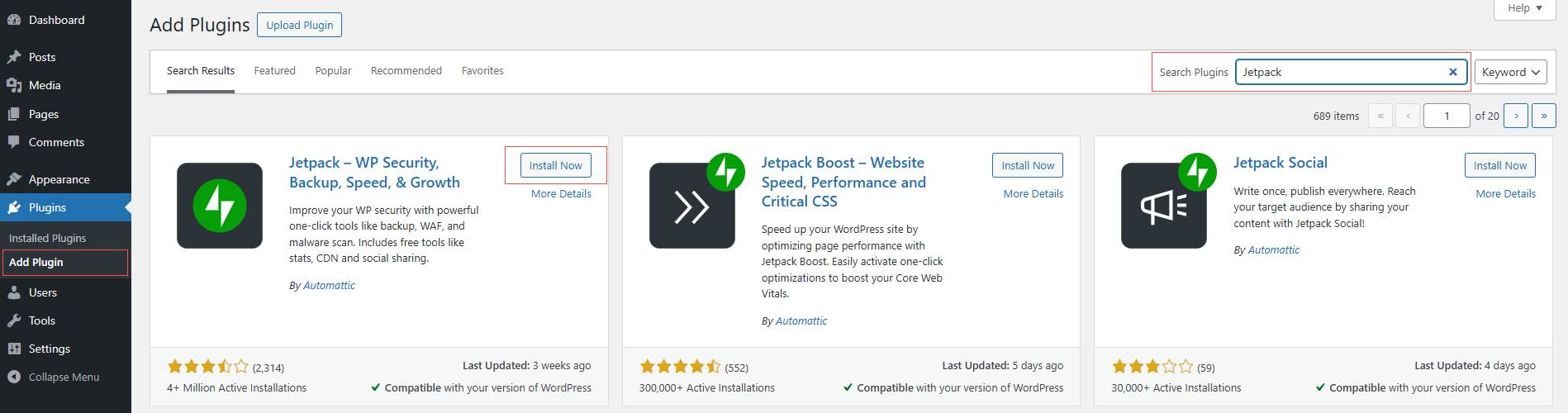1568x413 pixels.
Task: Clear the Jetpack search text with X
Action: 1453,72
